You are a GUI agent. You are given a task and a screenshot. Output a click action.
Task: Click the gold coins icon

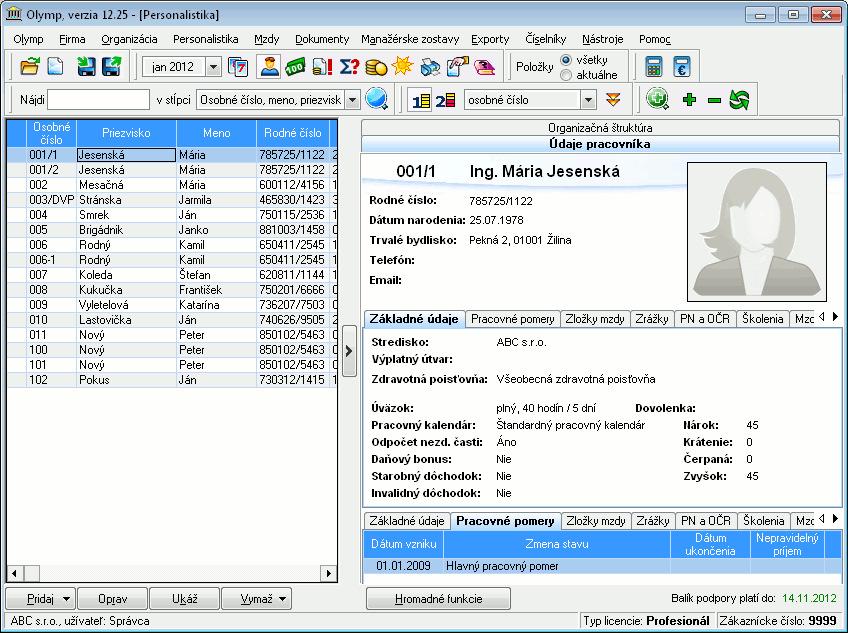pyautogui.click(x=376, y=67)
